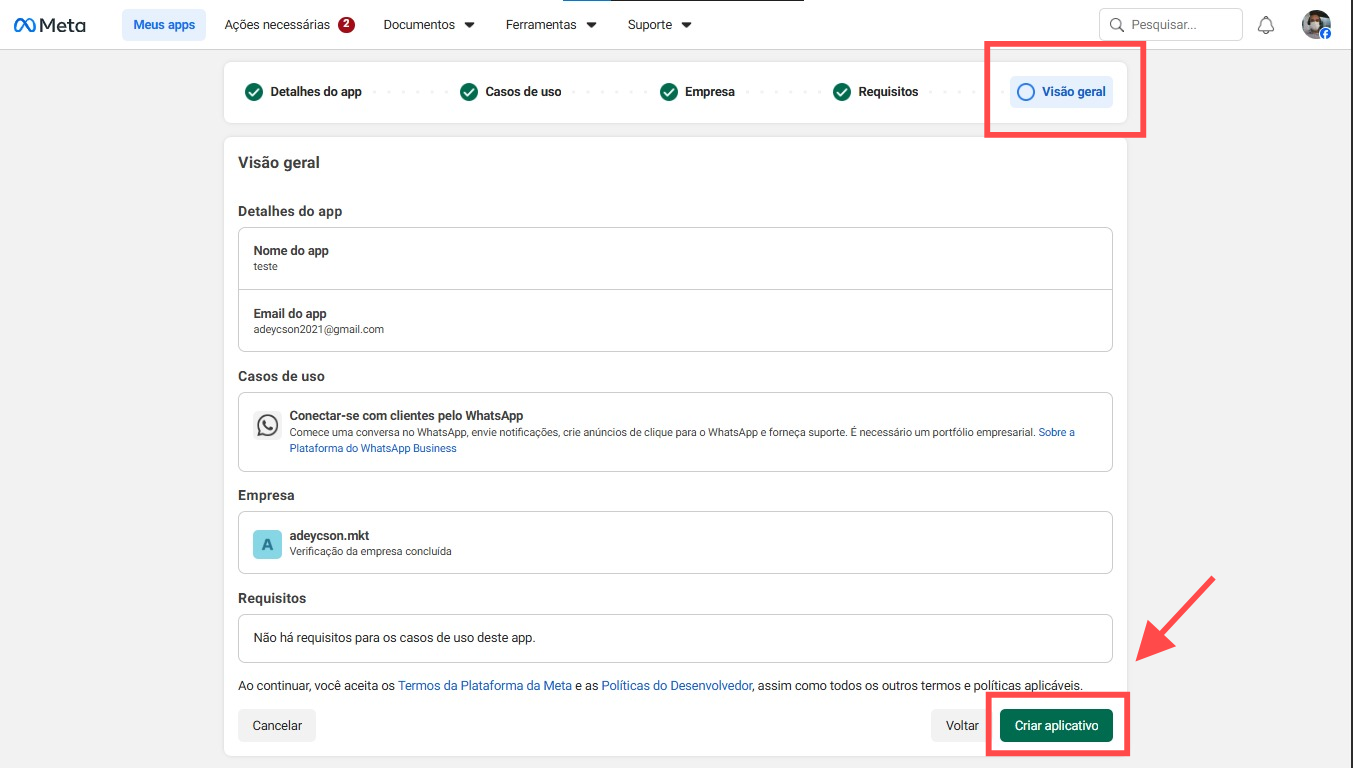Go to the Requisitos step
Image resolution: width=1353 pixels, height=768 pixels.
tap(876, 92)
